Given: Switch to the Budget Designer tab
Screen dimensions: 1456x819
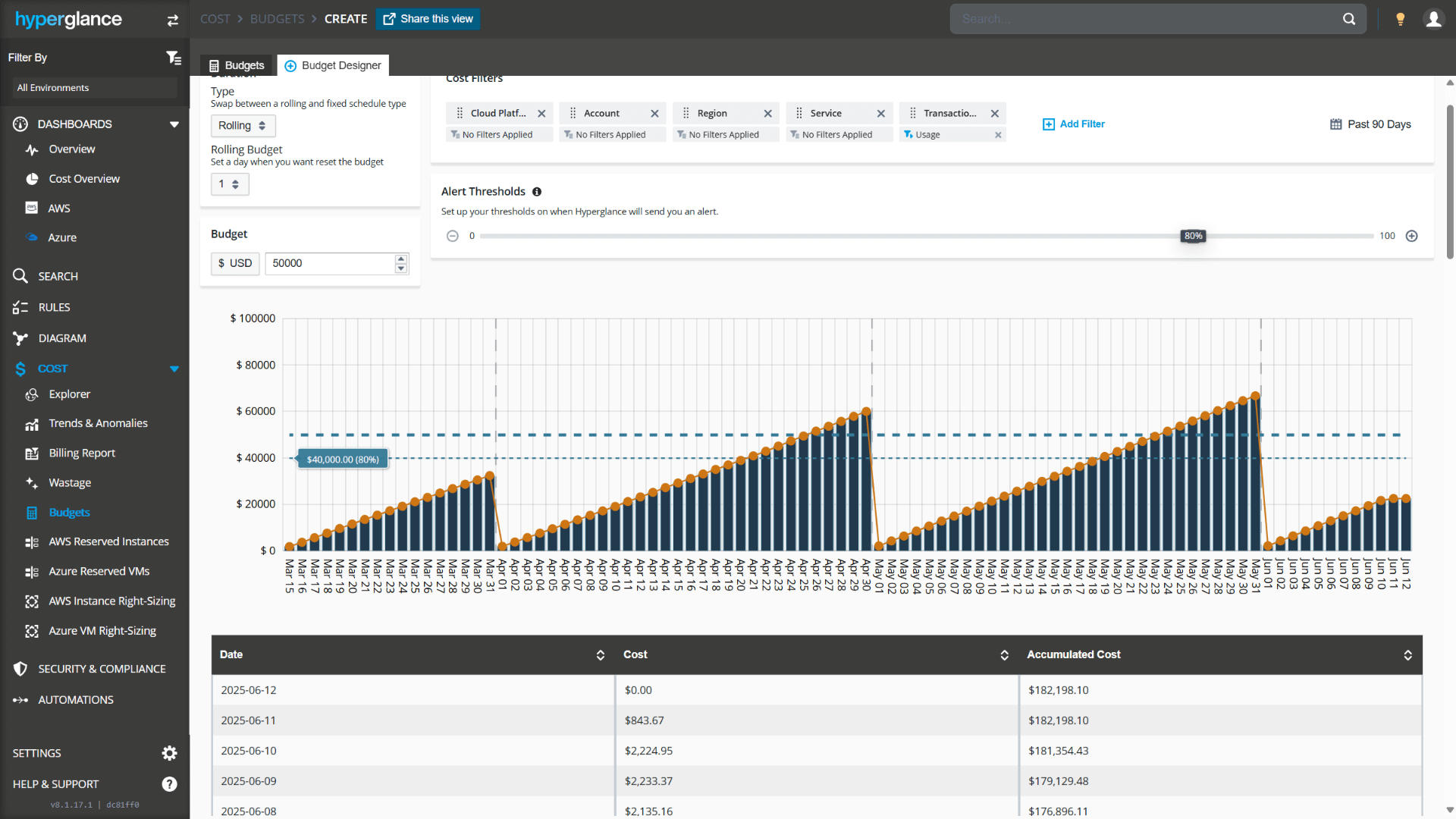Looking at the screenshot, I should point(333,66).
